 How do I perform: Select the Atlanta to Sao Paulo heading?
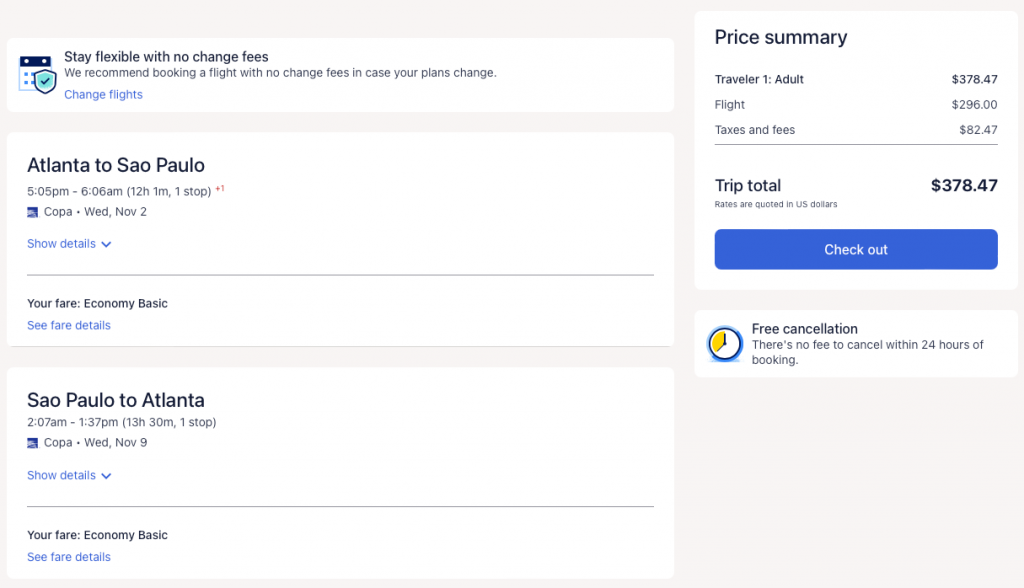coord(116,165)
